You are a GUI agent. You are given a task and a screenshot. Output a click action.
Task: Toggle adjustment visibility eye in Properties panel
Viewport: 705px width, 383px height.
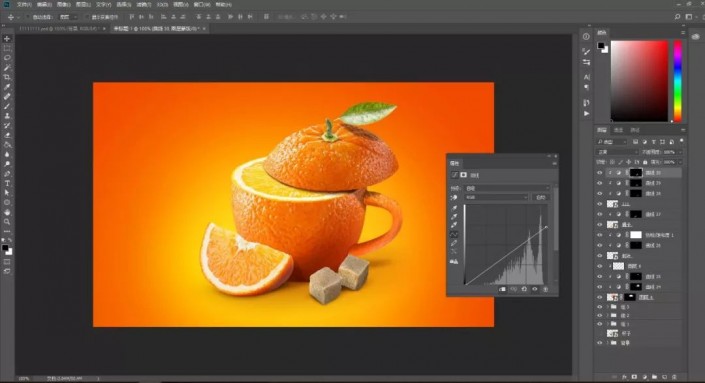pyautogui.click(x=535, y=289)
